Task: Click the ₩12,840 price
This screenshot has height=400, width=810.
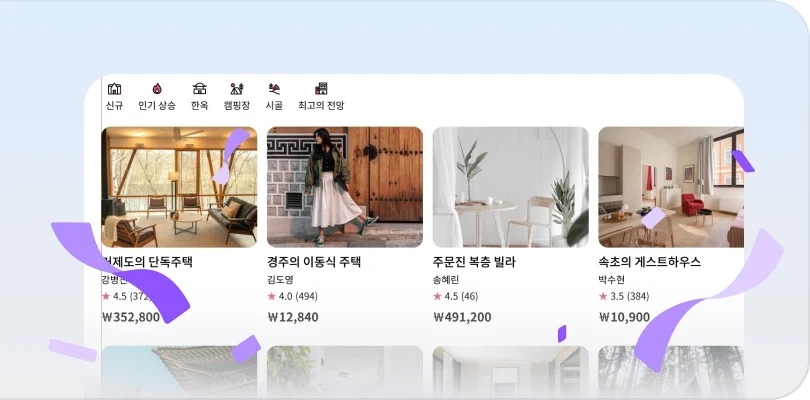Action: click(x=293, y=317)
